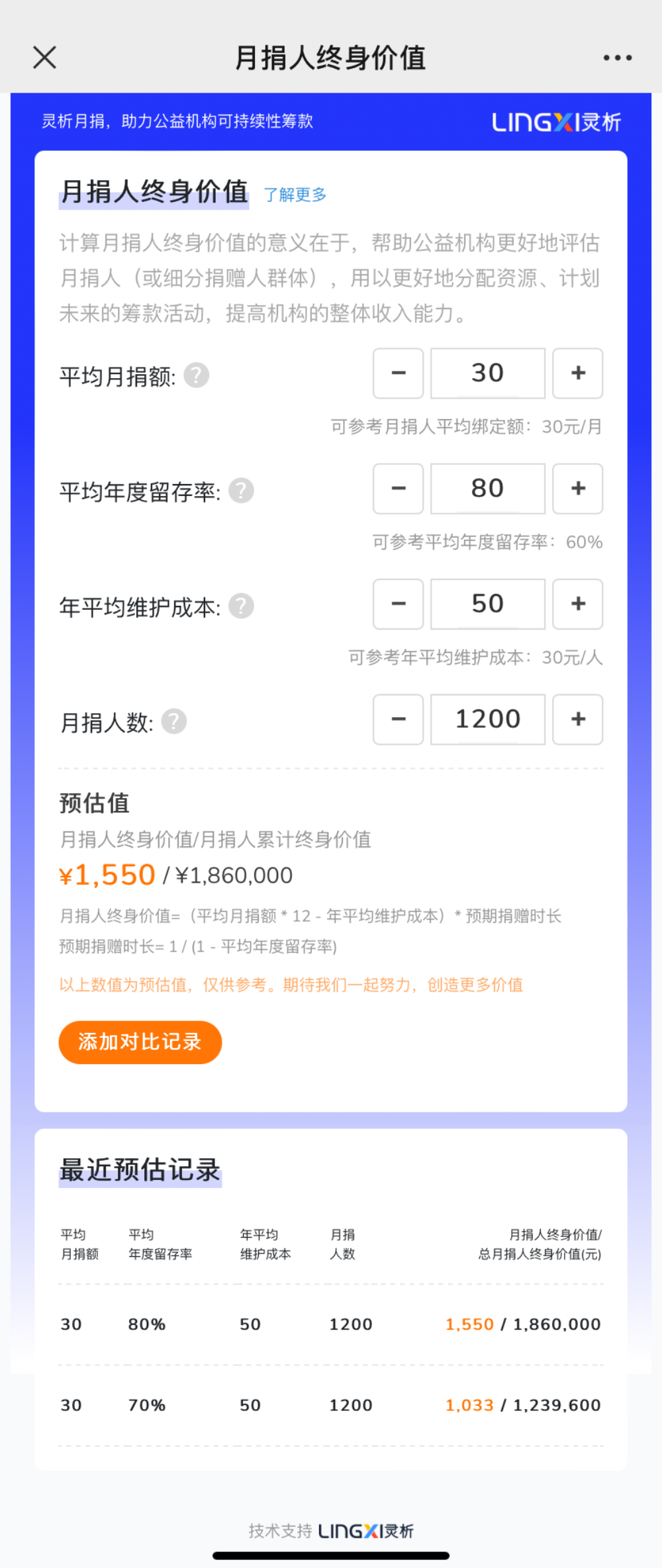
Task: Show help for 年平均维护成本 question mark
Action: [x=241, y=606]
